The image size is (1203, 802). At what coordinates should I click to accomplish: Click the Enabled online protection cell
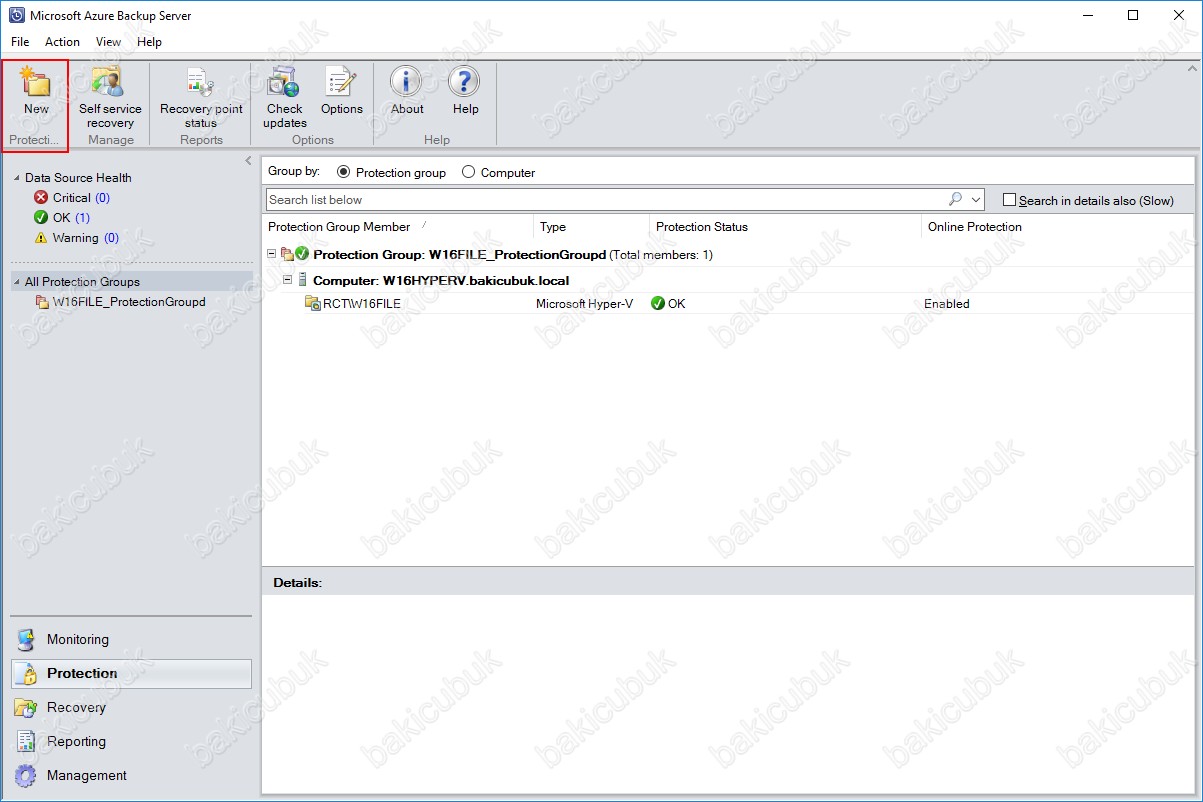tap(947, 304)
